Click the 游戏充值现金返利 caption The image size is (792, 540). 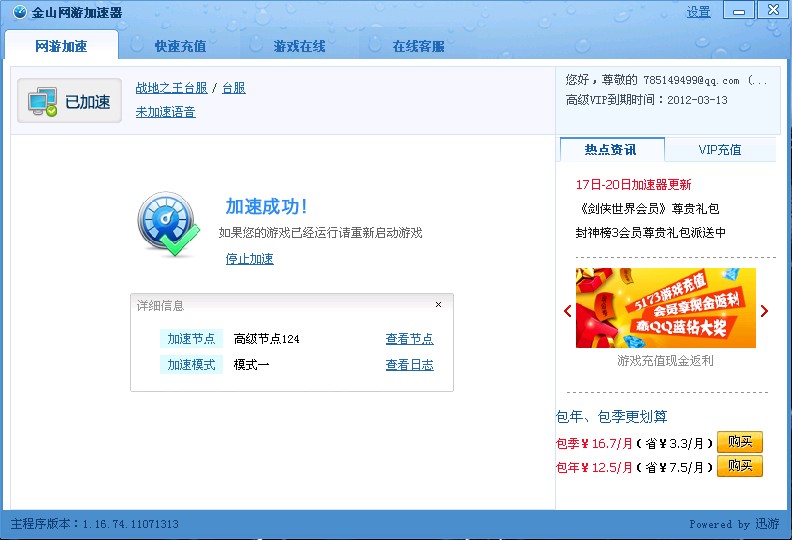(x=665, y=361)
